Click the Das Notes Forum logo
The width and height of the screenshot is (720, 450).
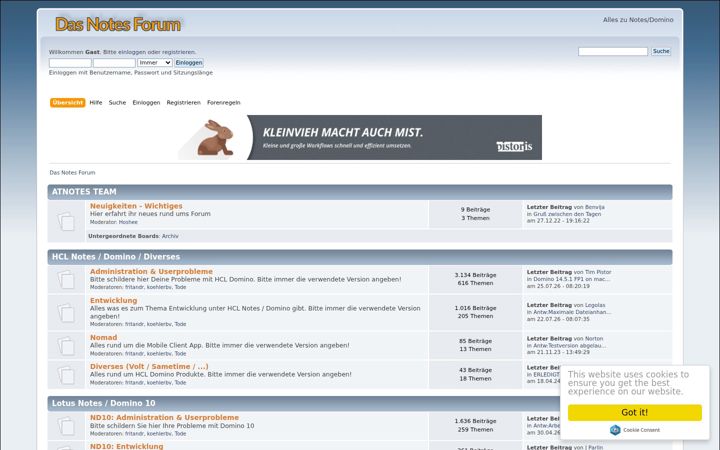[x=118, y=24]
